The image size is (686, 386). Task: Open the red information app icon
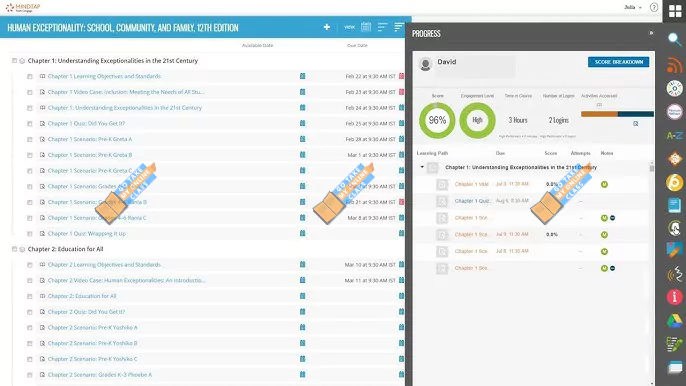point(674,297)
